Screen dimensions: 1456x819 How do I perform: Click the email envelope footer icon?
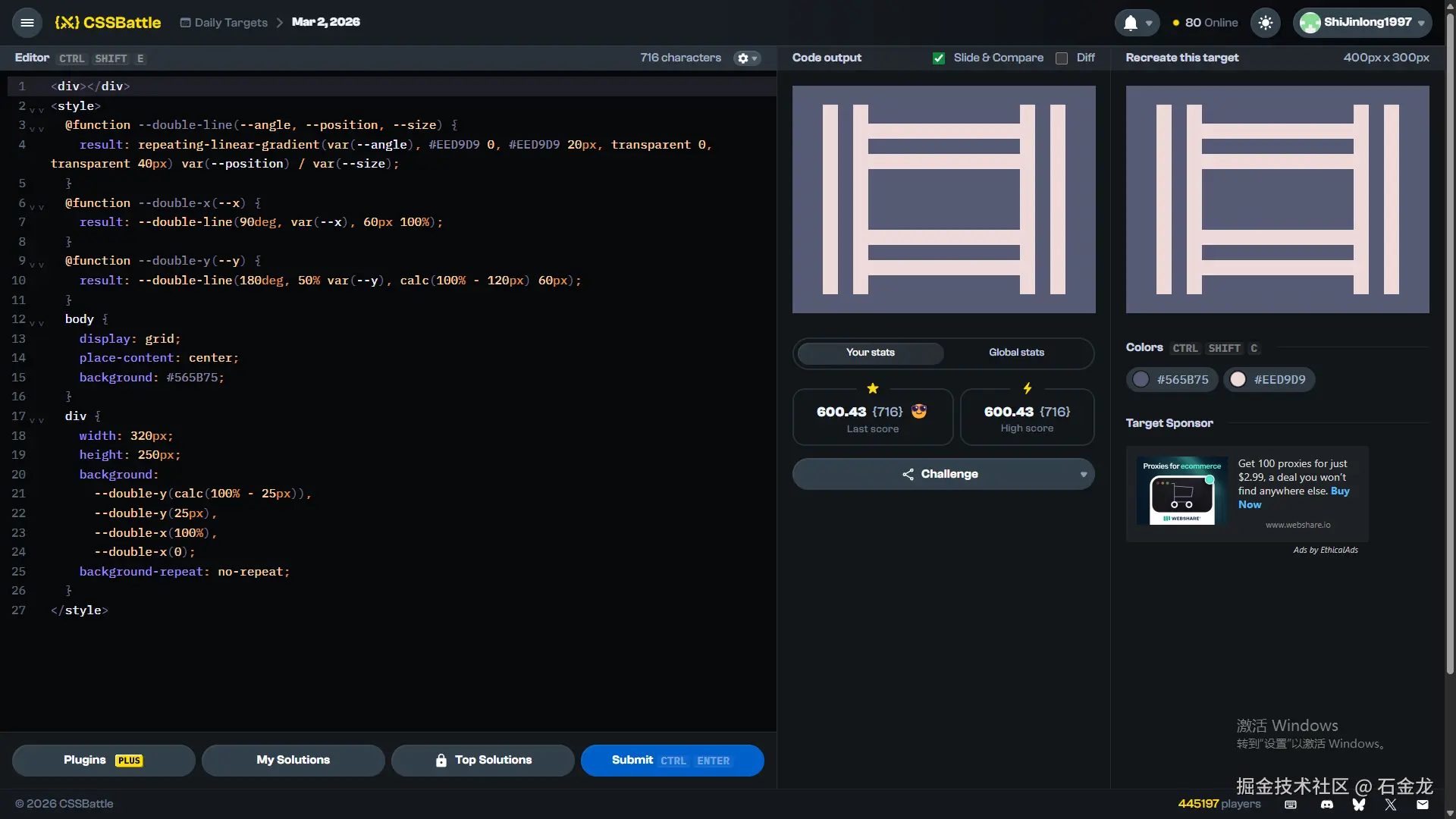pyautogui.click(x=1422, y=805)
